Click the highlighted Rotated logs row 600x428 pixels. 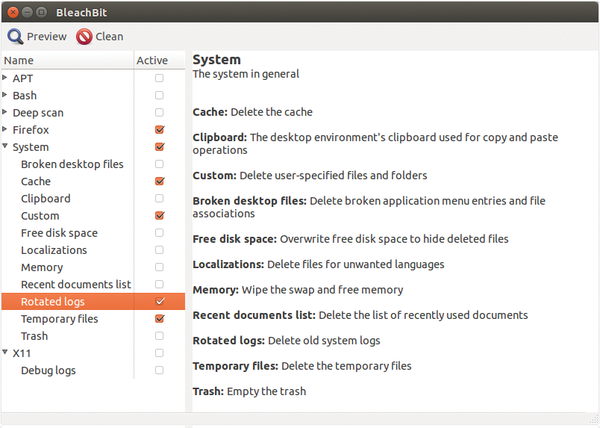(x=93, y=301)
